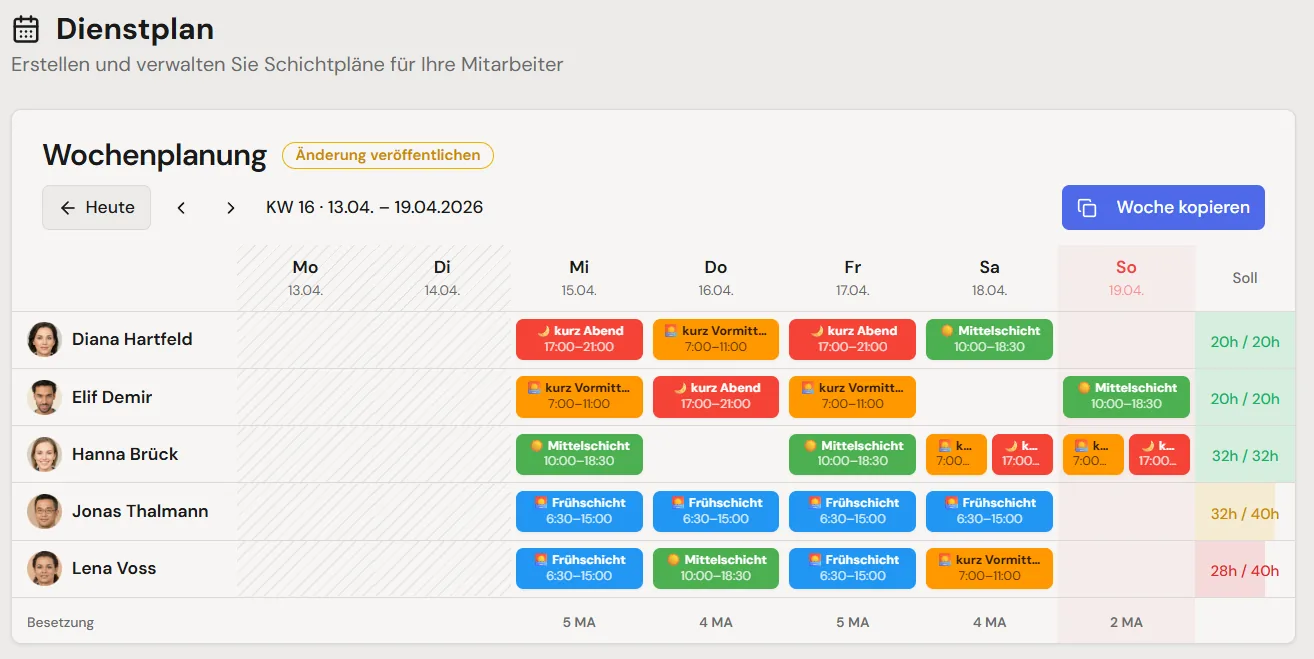Image resolution: width=1314 pixels, height=659 pixels.
Task: Click Sunday's 2 MA staffing count
Action: [1126, 622]
